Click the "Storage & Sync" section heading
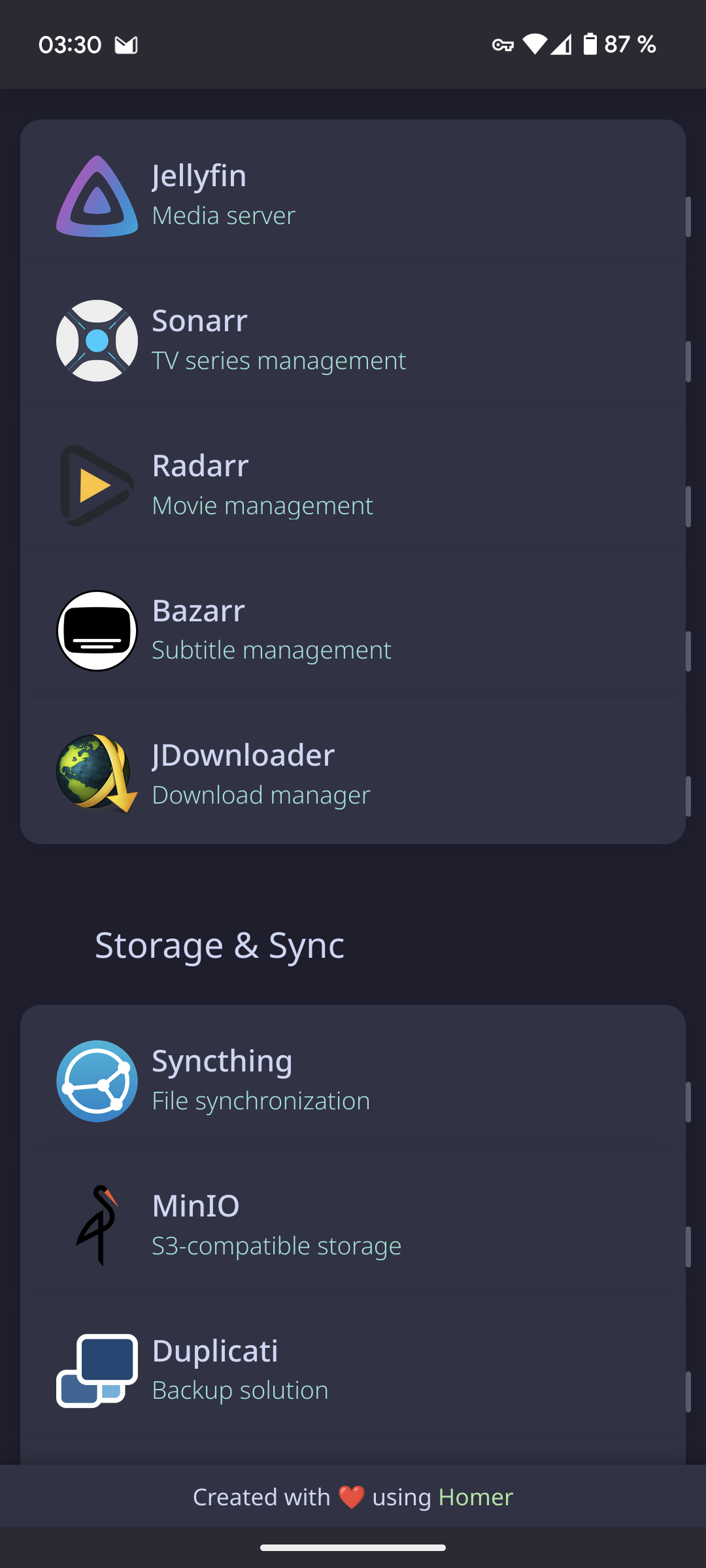Image resolution: width=706 pixels, height=1568 pixels. point(220,945)
